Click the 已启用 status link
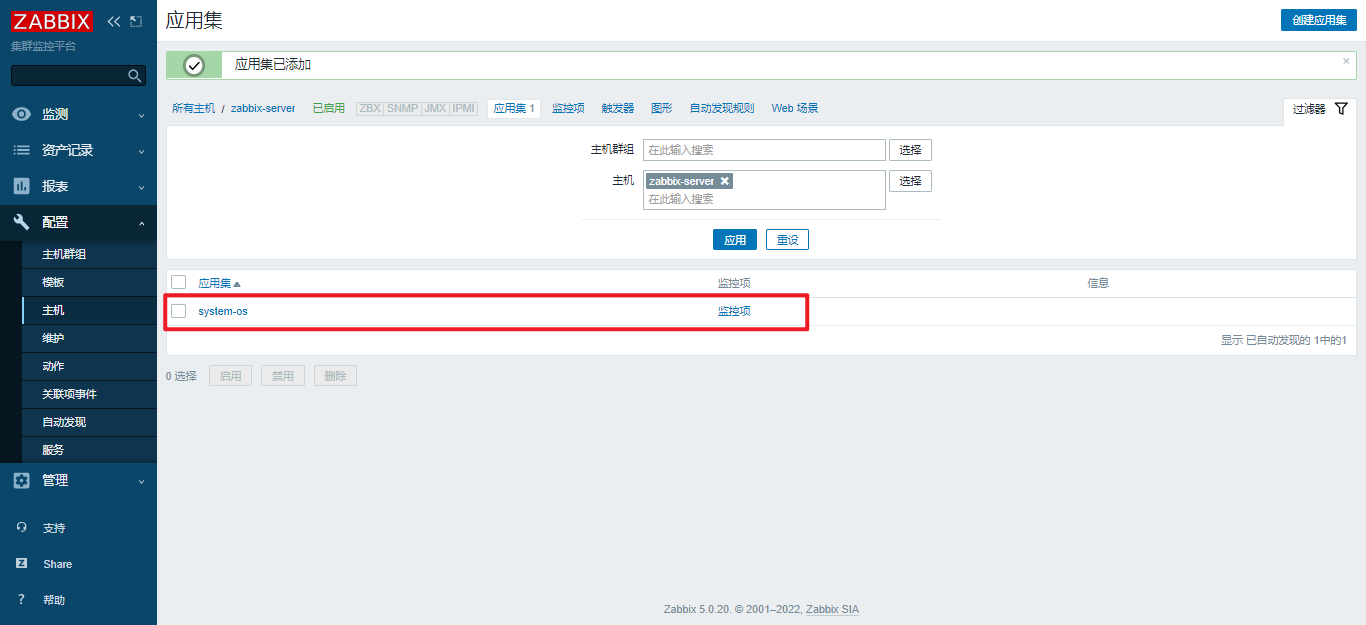 pos(328,108)
